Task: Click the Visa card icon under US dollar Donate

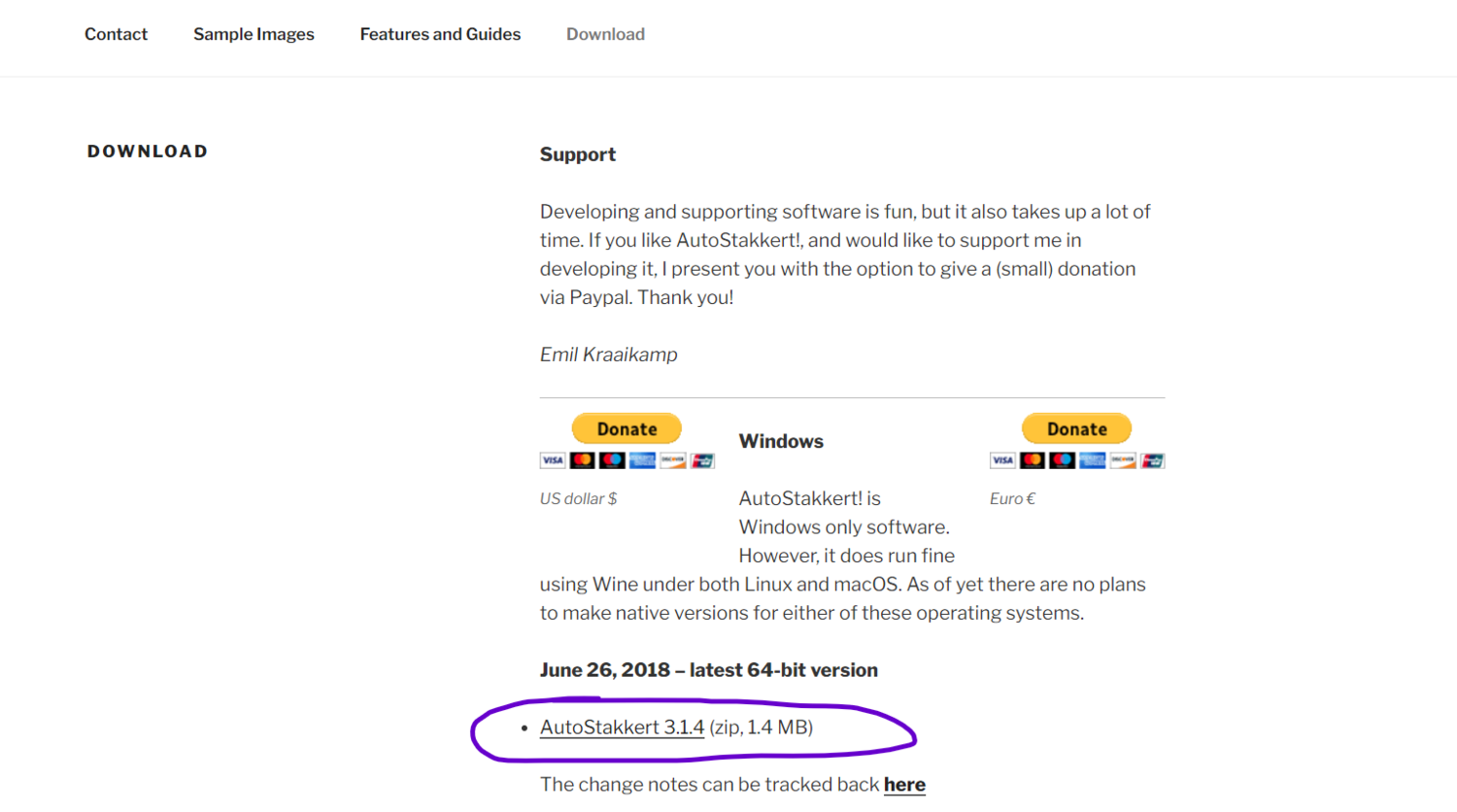Action: click(552, 460)
